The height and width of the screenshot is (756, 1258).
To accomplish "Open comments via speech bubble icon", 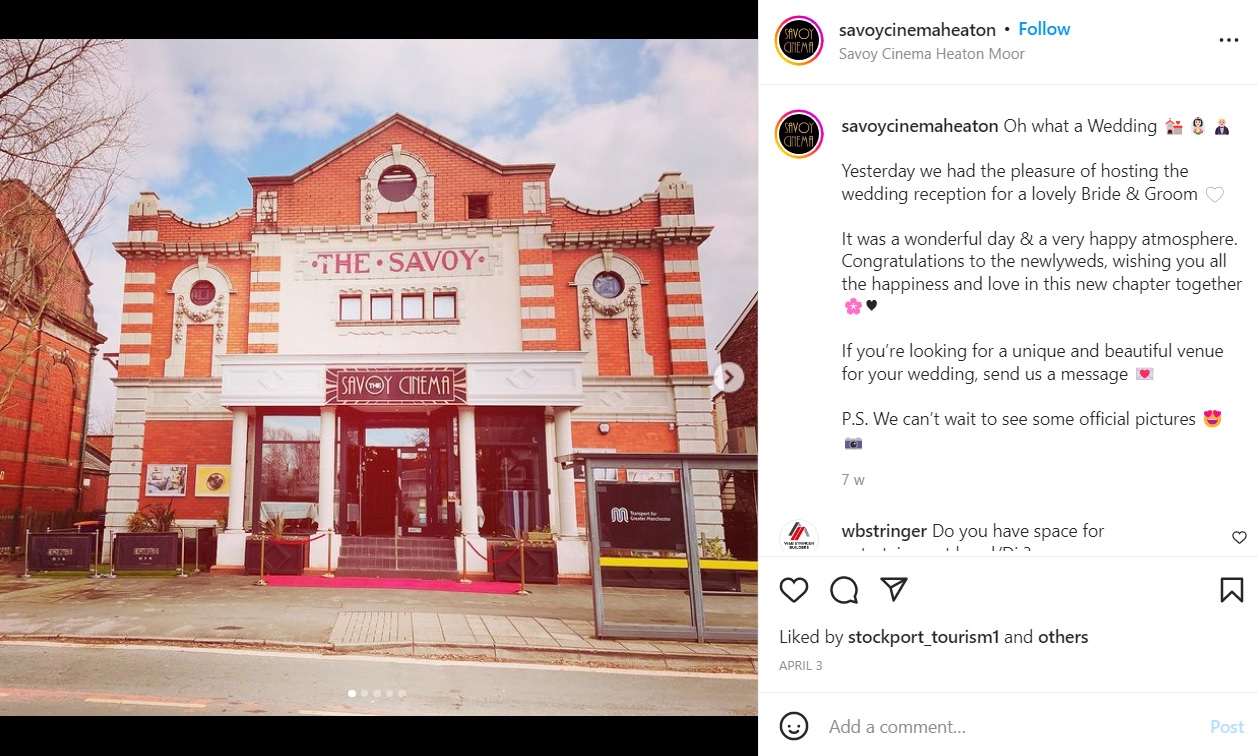I will tap(844, 590).
